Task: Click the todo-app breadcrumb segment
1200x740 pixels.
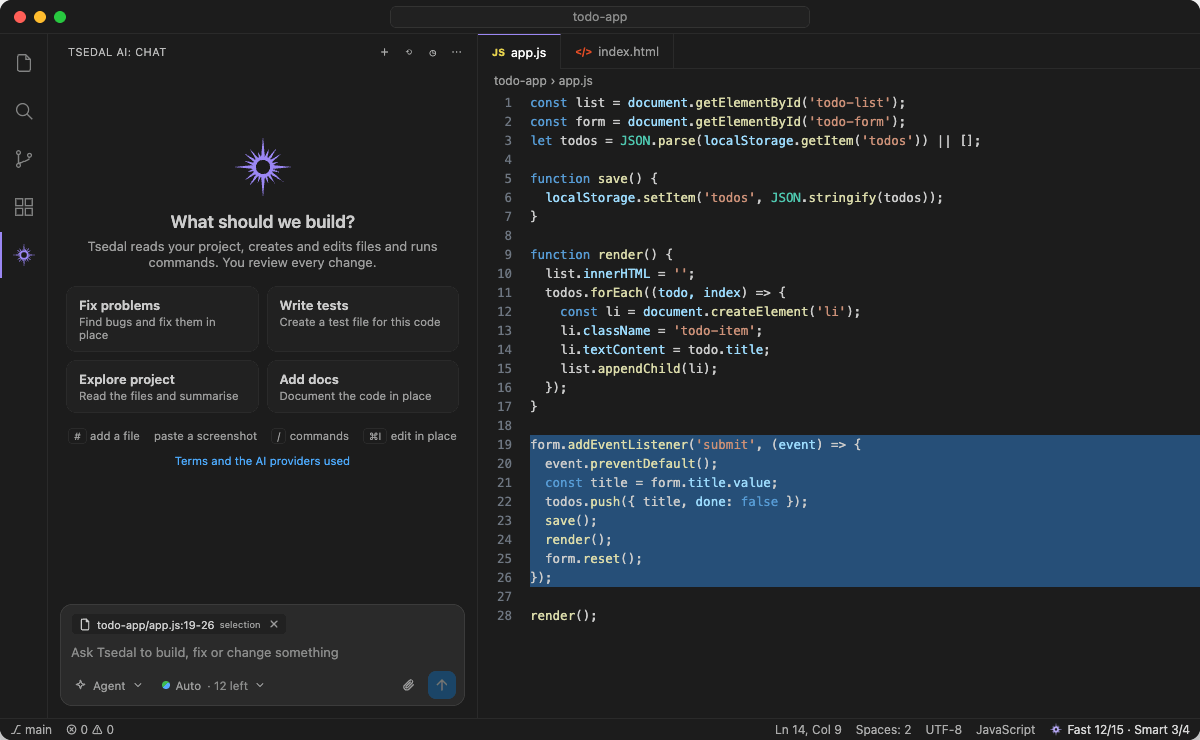Action: (520, 81)
